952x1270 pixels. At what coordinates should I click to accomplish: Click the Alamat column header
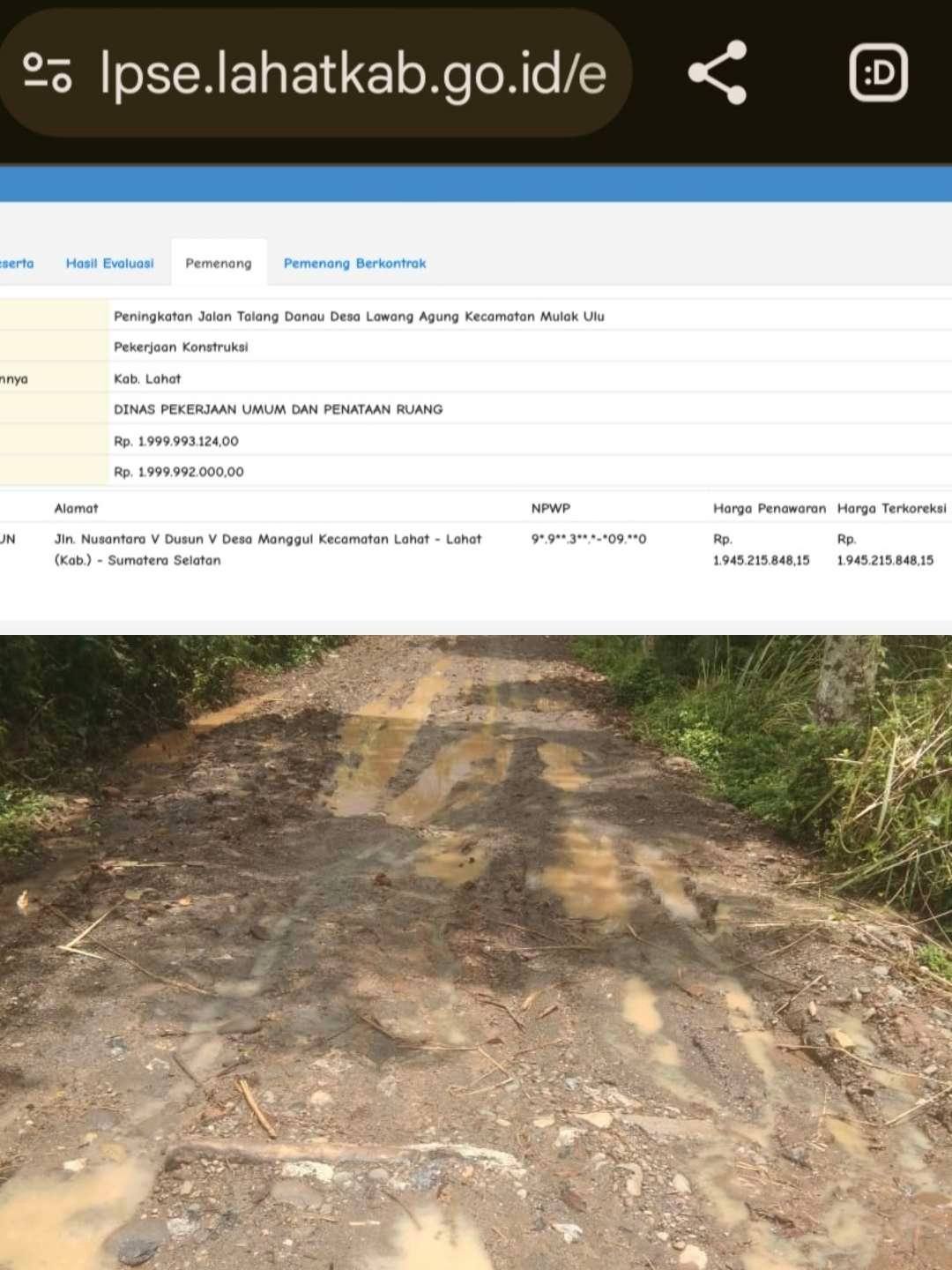[x=76, y=508]
